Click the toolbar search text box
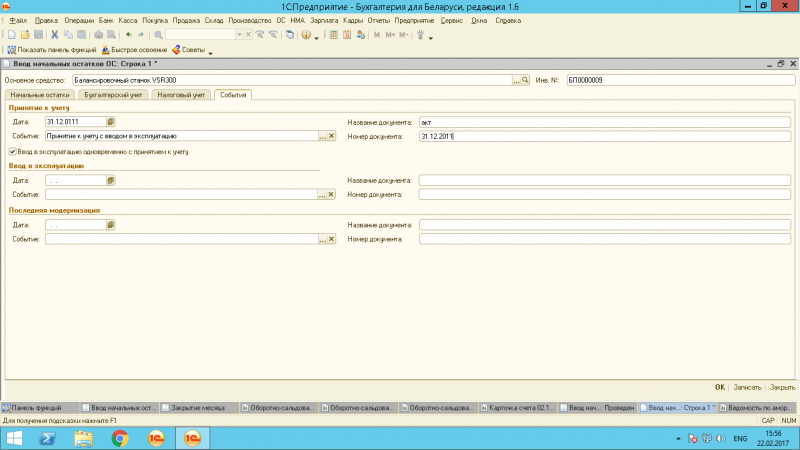The height and width of the screenshot is (450, 800). (x=200, y=35)
